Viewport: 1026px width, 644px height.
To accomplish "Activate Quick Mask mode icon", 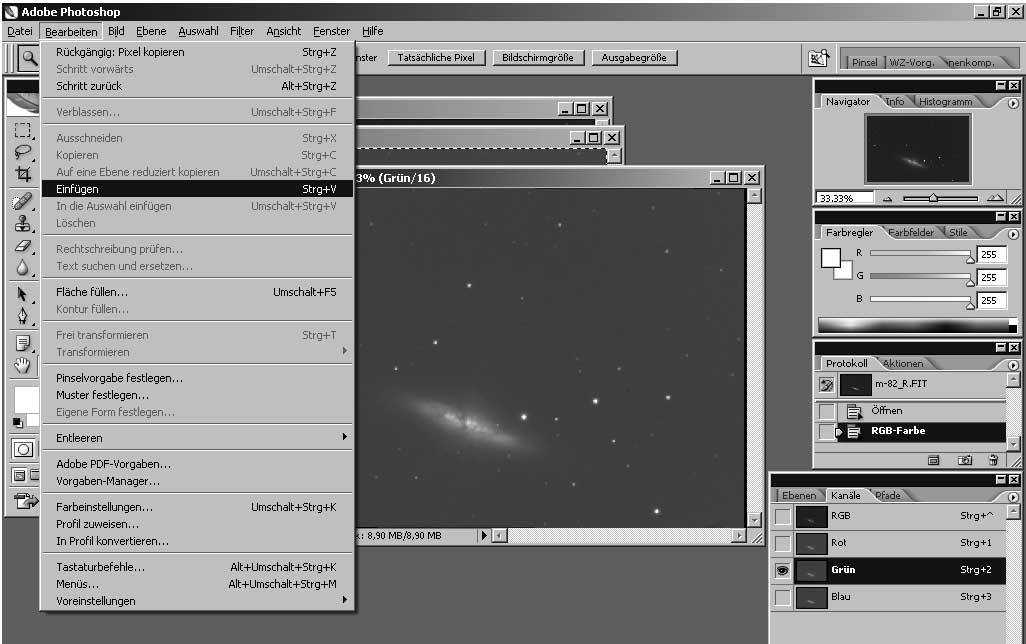I will coord(24,449).
